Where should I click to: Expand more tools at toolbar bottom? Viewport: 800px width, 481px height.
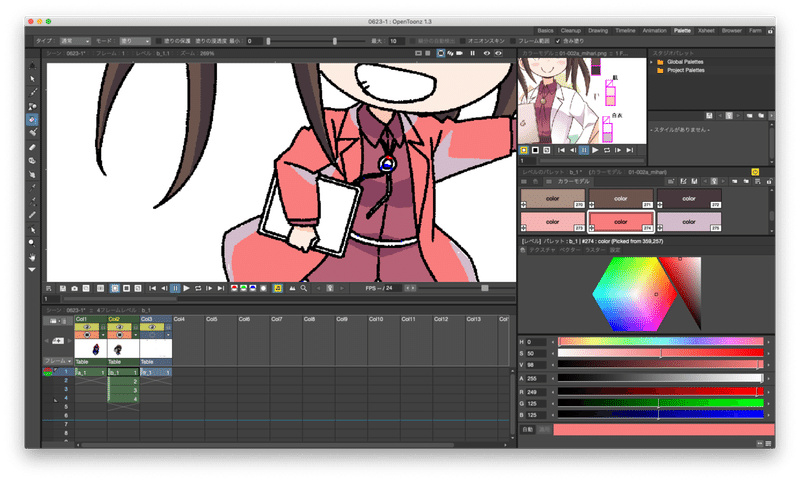click(x=32, y=269)
